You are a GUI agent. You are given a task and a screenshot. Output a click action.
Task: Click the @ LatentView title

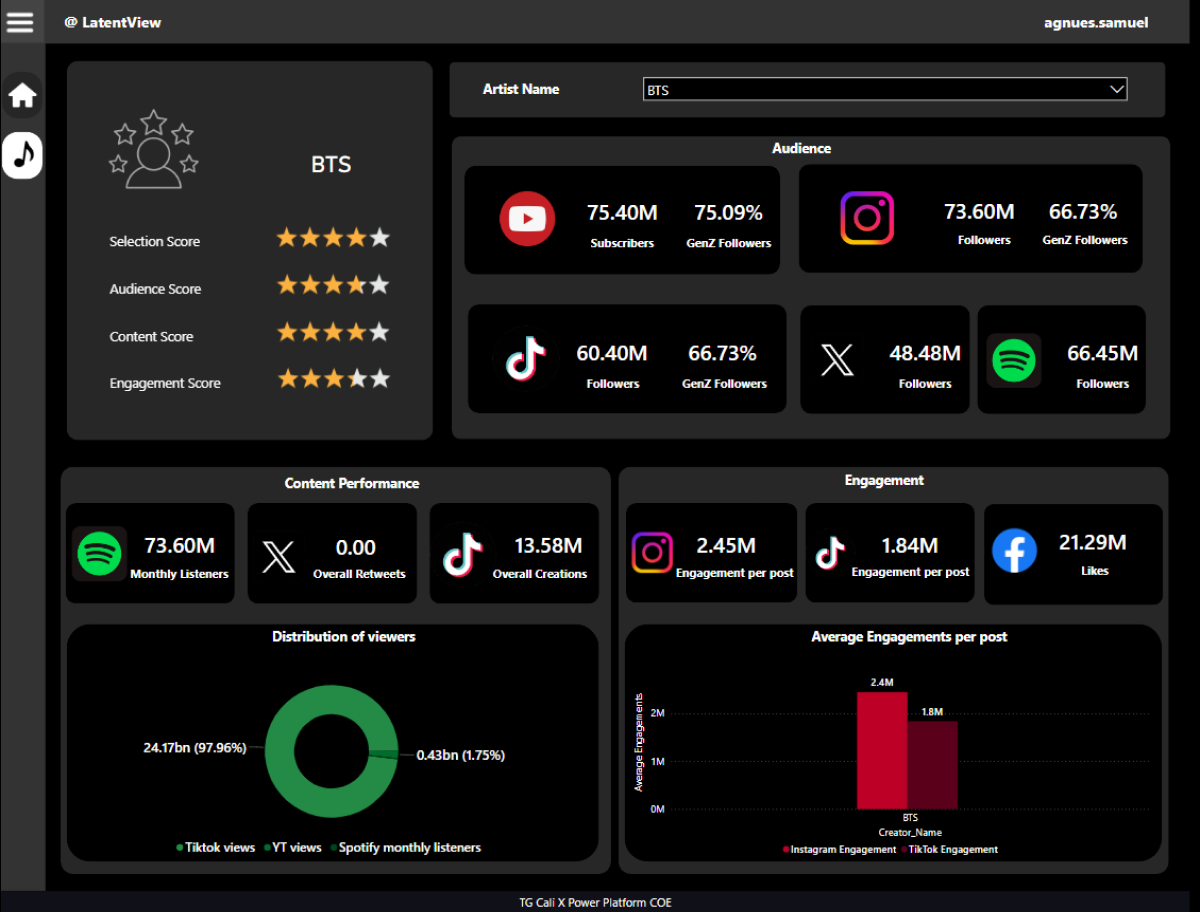click(x=112, y=22)
